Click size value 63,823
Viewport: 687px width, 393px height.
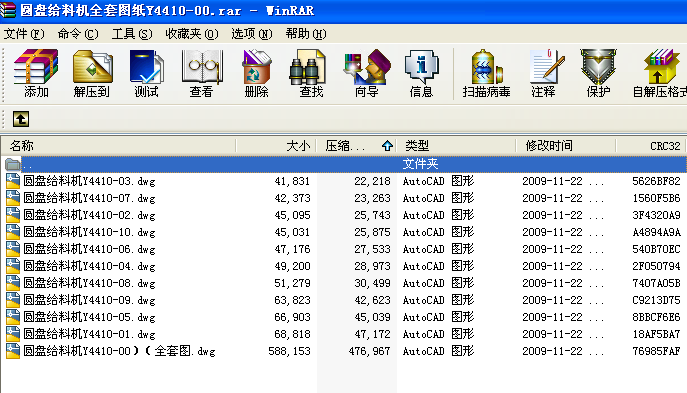tap(292, 300)
